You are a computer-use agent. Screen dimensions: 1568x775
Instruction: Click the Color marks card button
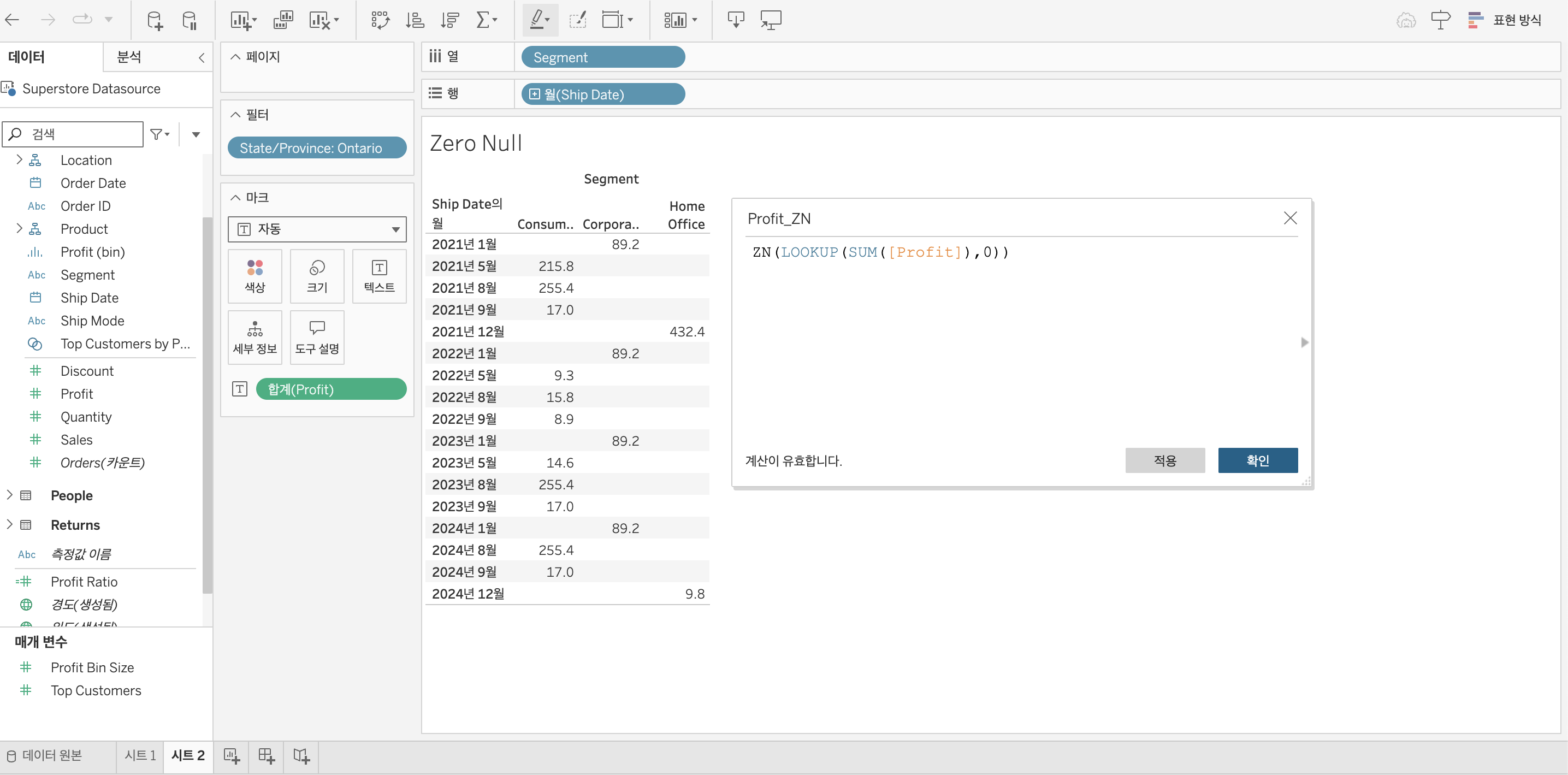pos(255,276)
